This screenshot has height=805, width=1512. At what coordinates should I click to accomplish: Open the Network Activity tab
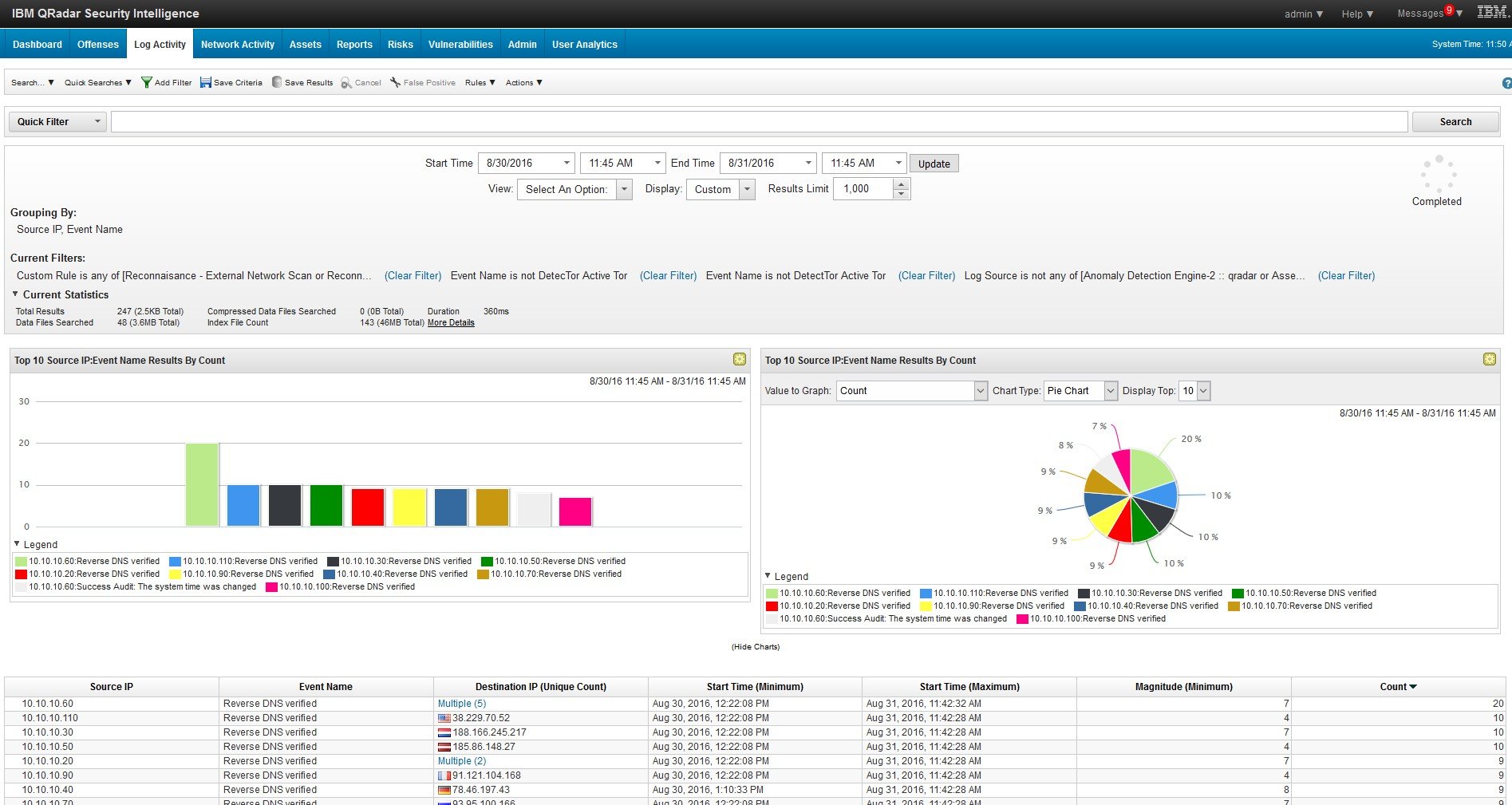pyautogui.click(x=237, y=45)
